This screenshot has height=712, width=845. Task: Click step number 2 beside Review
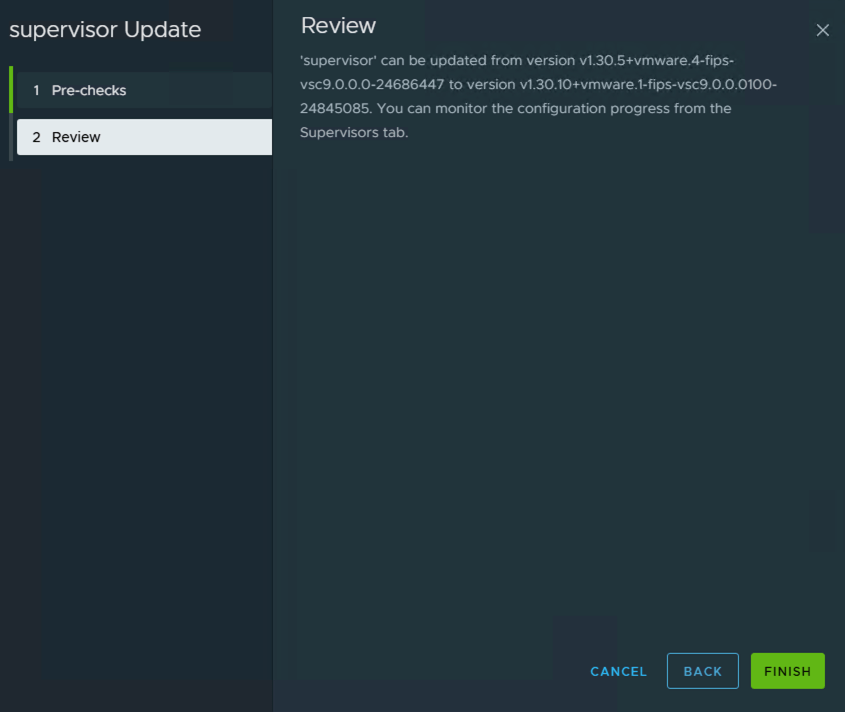tap(36, 137)
